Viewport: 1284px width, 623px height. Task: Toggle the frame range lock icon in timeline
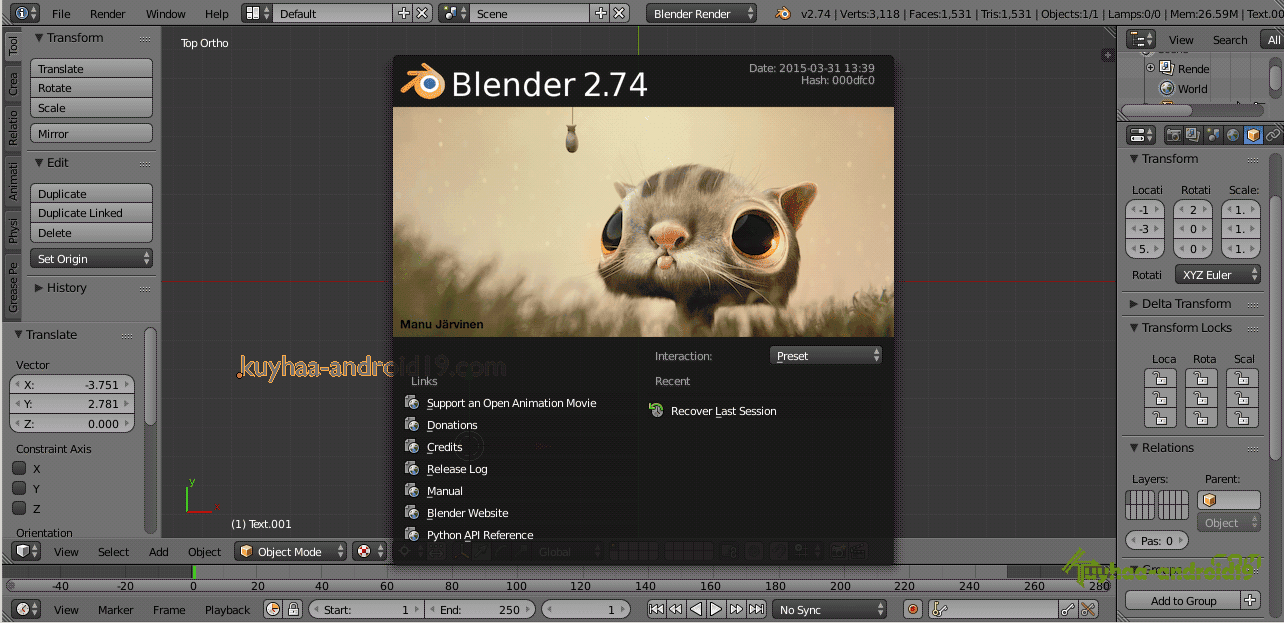point(293,609)
